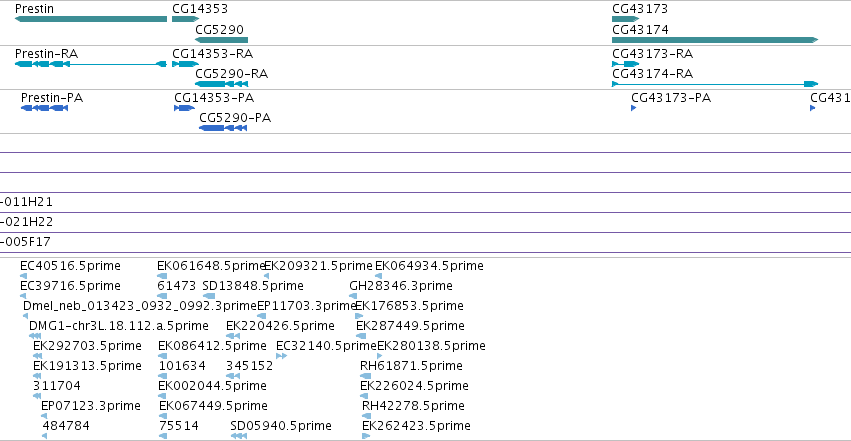The height and width of the screenshot is (441, 851).
Task: Click the EC40516.5prime EST arrow
Action: pos(23,276)
